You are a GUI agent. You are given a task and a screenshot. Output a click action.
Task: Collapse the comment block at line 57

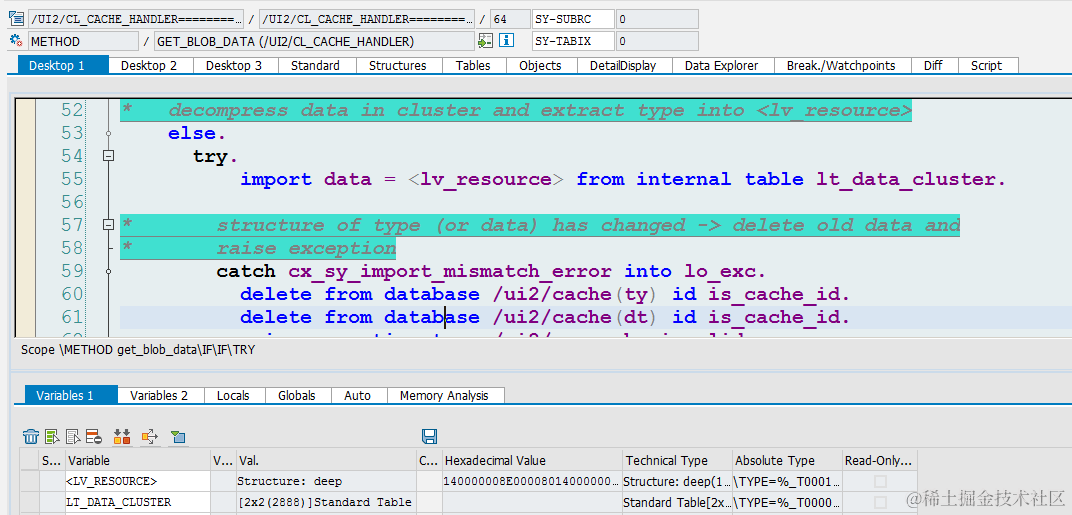pos(108,224)
